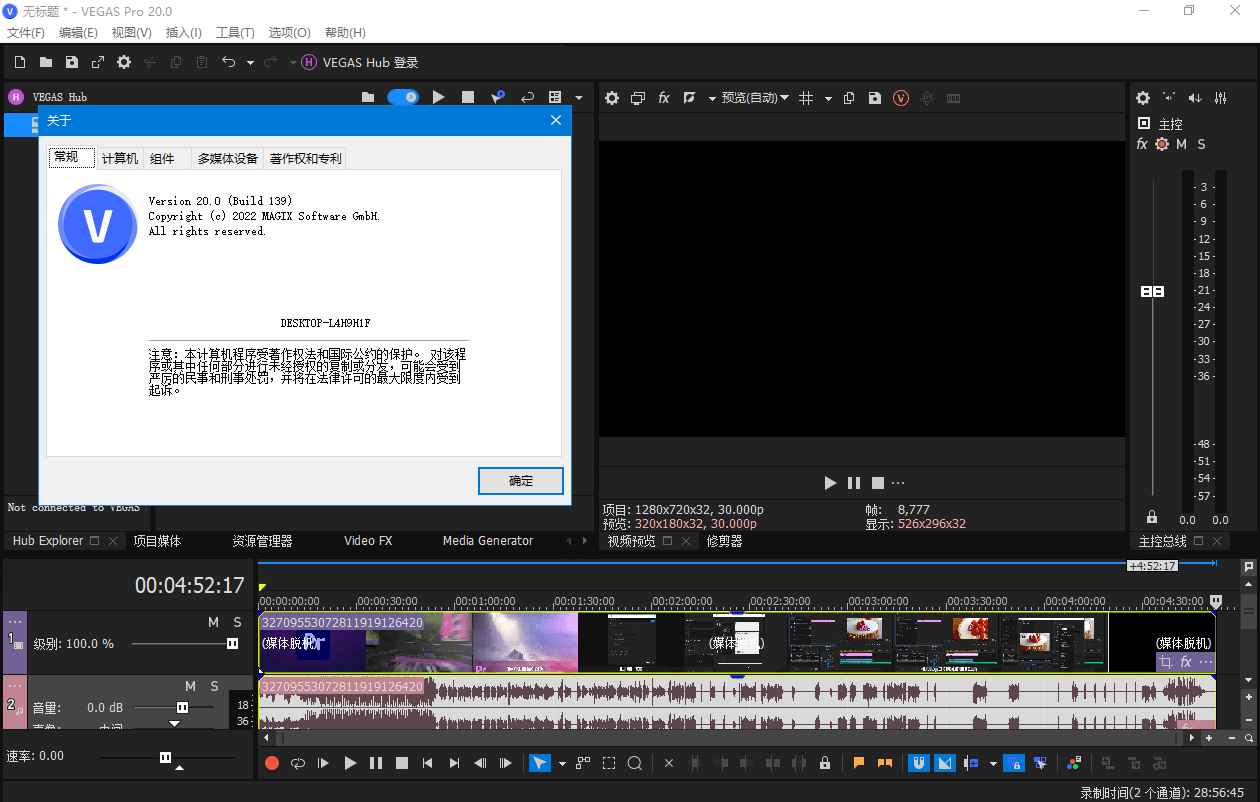
Task: Start recording with the red record button
Action: [270, 763]
